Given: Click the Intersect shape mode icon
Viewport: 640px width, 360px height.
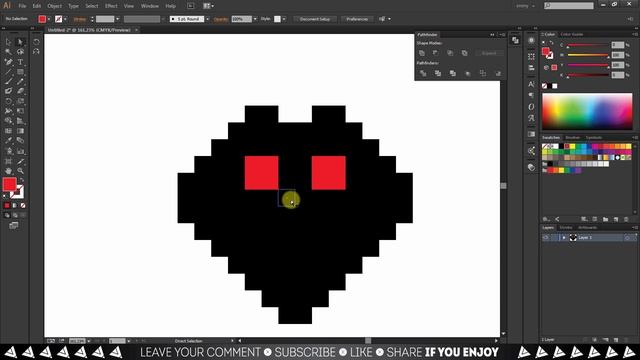Looking at the screenshot, I should click(450, 53).
